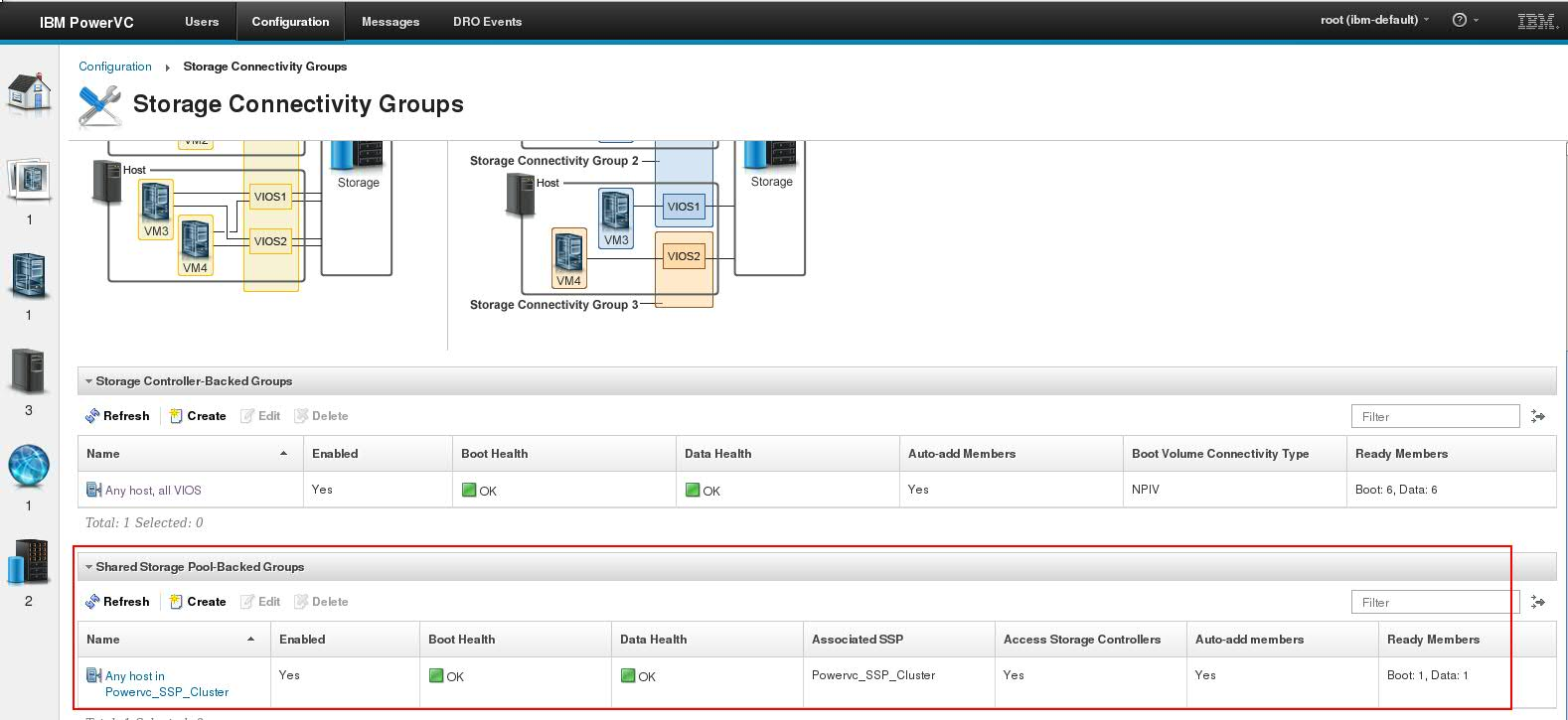This screenshot has width=1568, height=720.
Task: Click the 'NPIV' cell value
Action: point(1145,490)
